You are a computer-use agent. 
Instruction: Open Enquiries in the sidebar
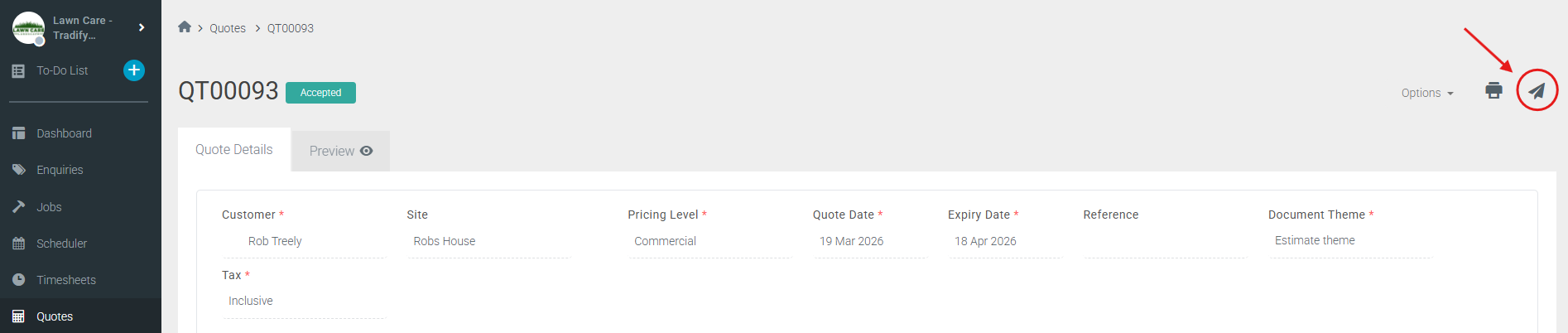tap(60, 170)
